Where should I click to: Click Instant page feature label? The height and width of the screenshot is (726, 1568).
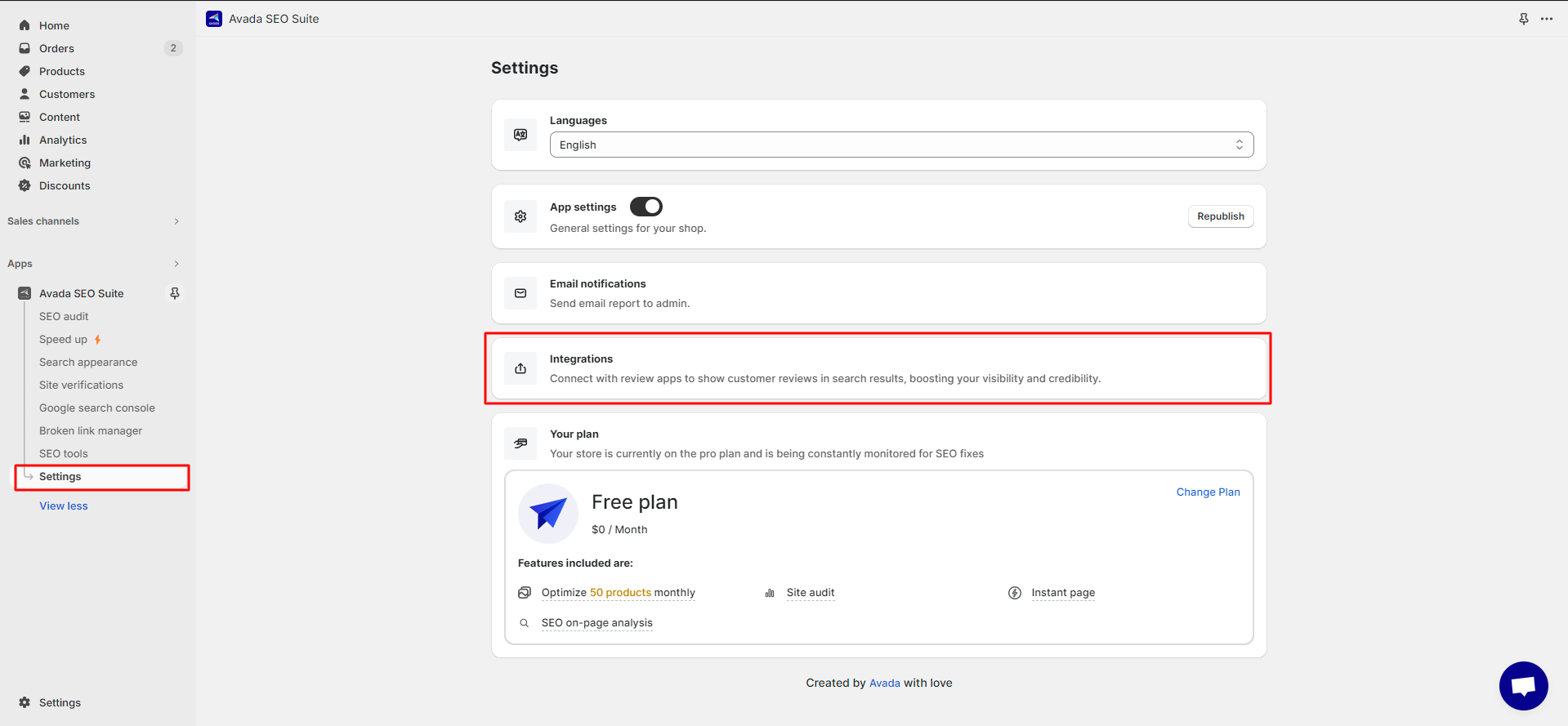1063,593
